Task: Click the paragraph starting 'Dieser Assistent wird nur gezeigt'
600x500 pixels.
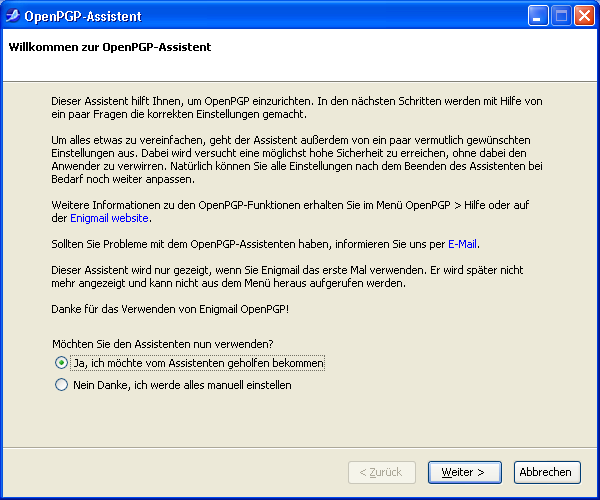Action: 287,277
